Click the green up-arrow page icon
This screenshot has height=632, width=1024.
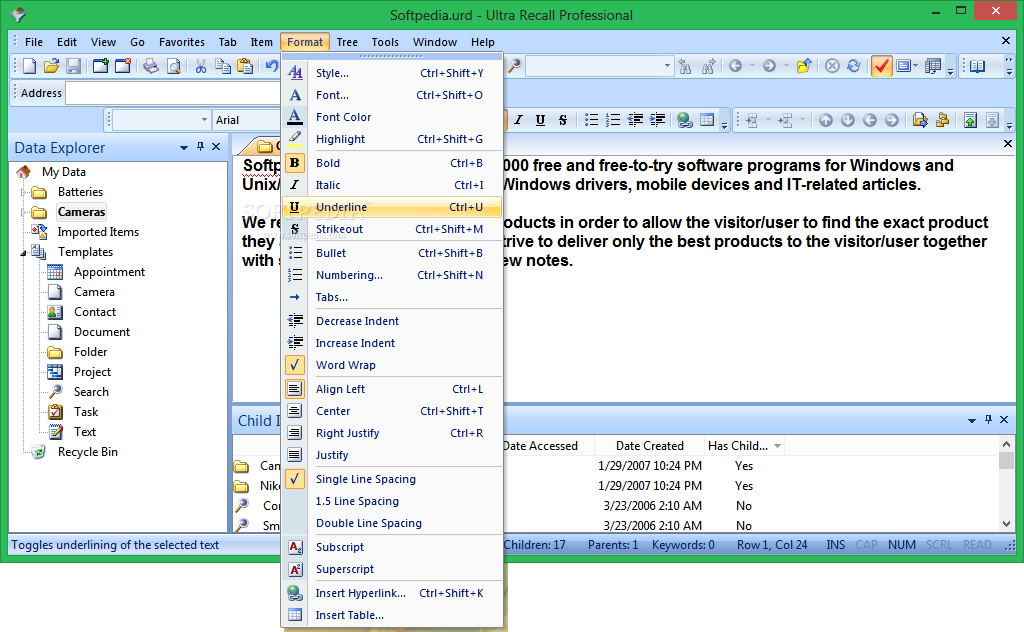click(x=970, y=120)
